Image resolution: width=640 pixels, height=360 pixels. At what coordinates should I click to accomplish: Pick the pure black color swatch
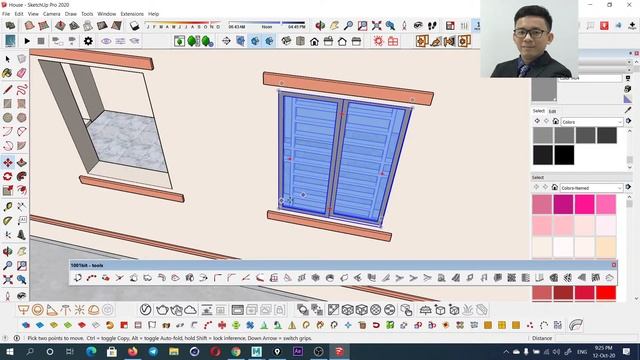pyautogui.click(x=564, y=155)
